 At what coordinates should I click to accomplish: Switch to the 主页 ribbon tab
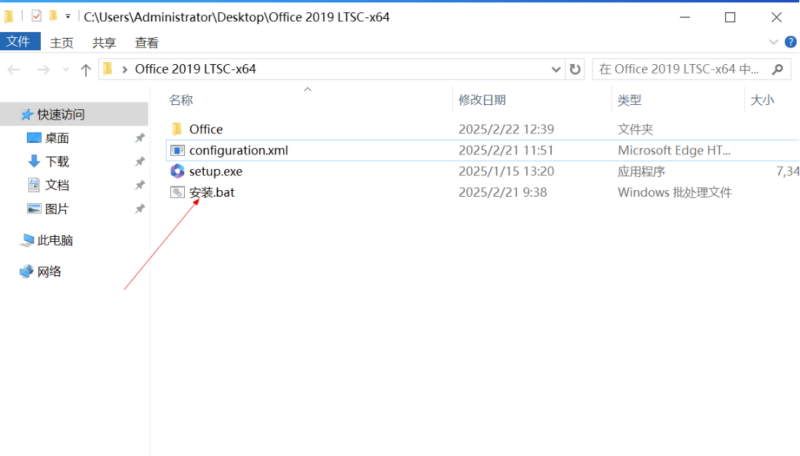tap(62, 42)
